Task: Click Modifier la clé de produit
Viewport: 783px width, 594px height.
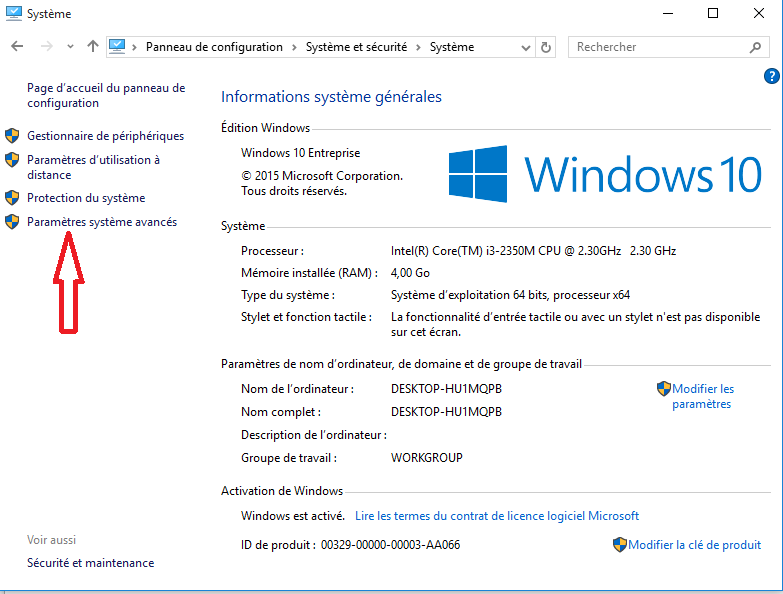Action: tap(695, 545)
